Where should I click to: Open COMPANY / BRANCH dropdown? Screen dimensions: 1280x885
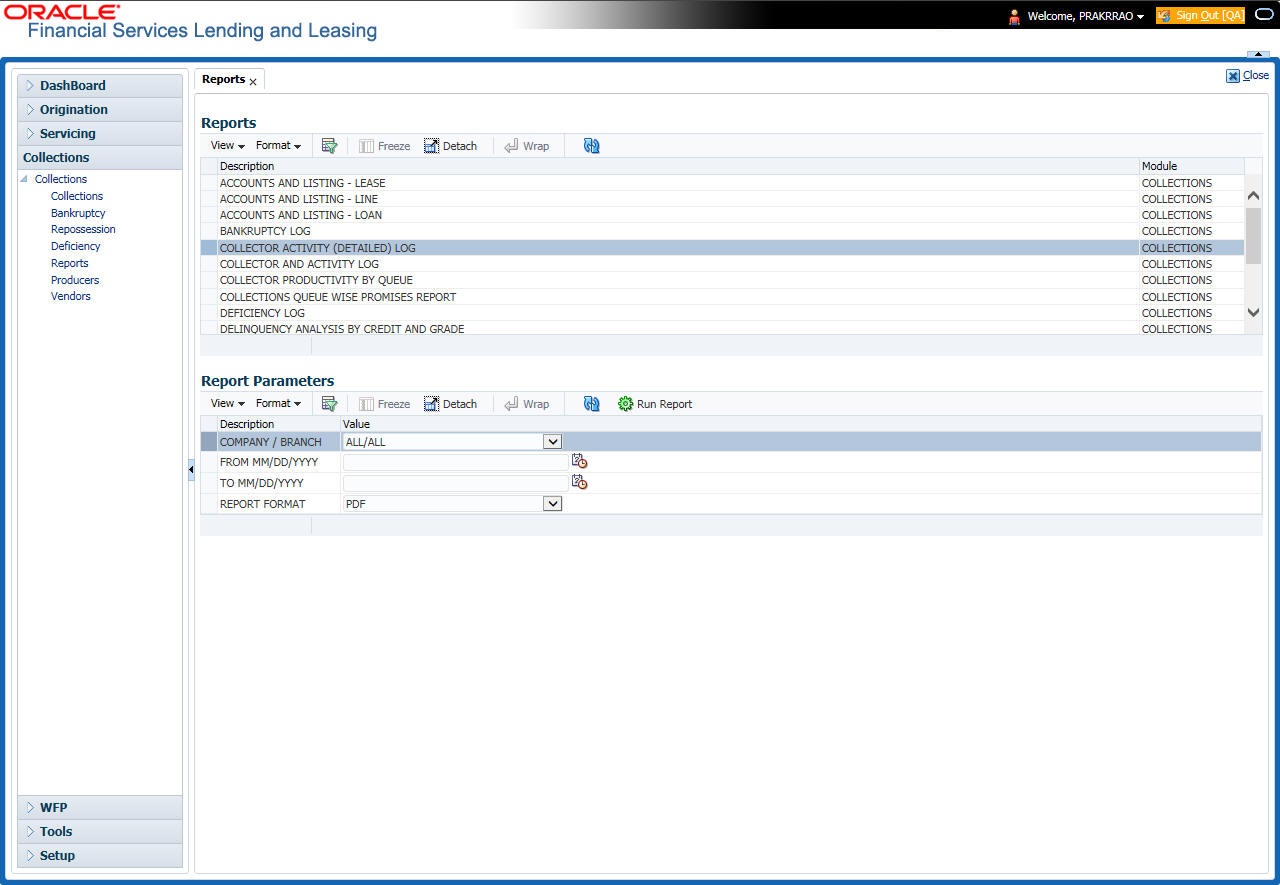(552, 441)
